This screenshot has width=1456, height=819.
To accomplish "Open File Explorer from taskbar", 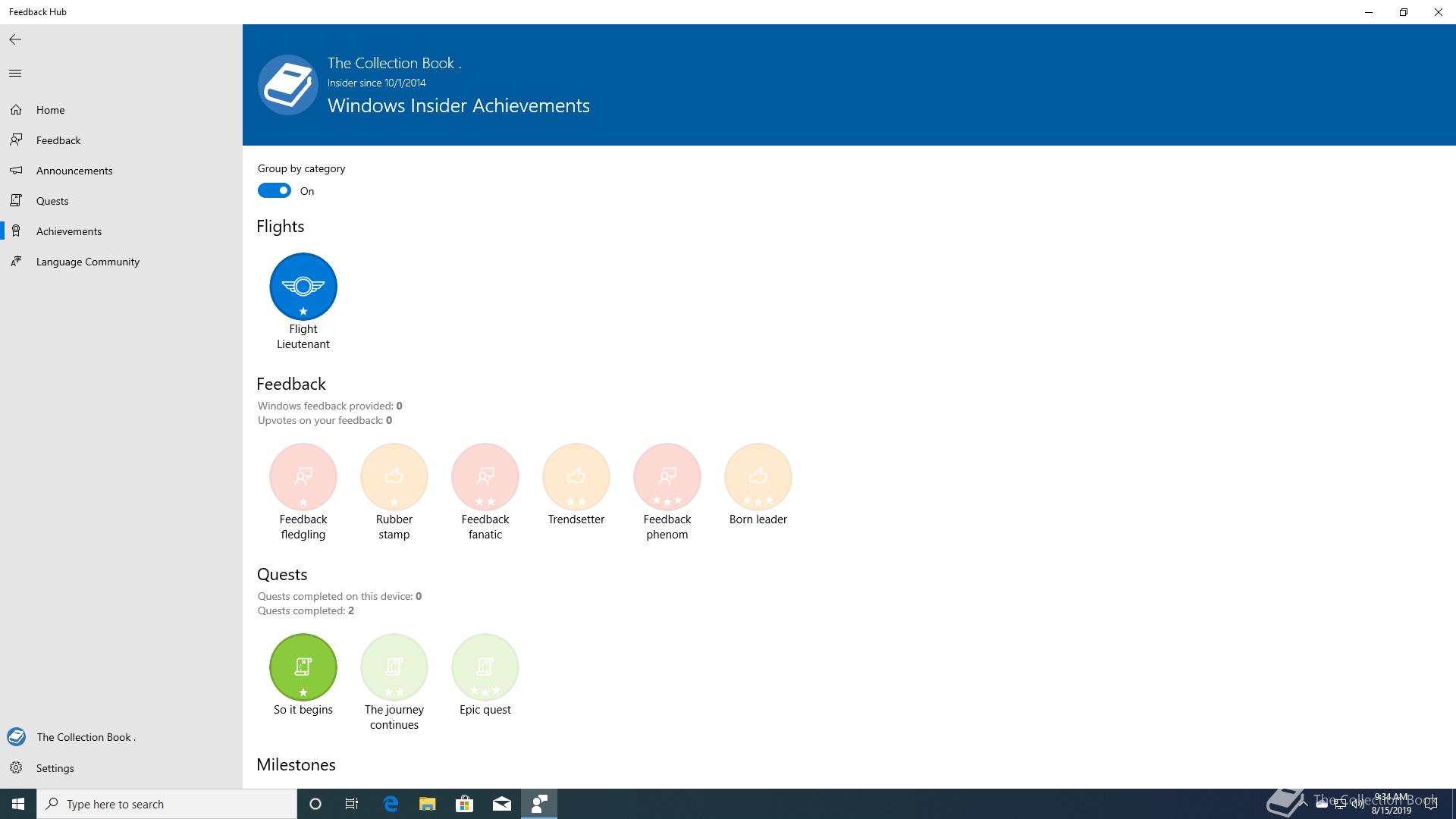I will pos(428,804).
